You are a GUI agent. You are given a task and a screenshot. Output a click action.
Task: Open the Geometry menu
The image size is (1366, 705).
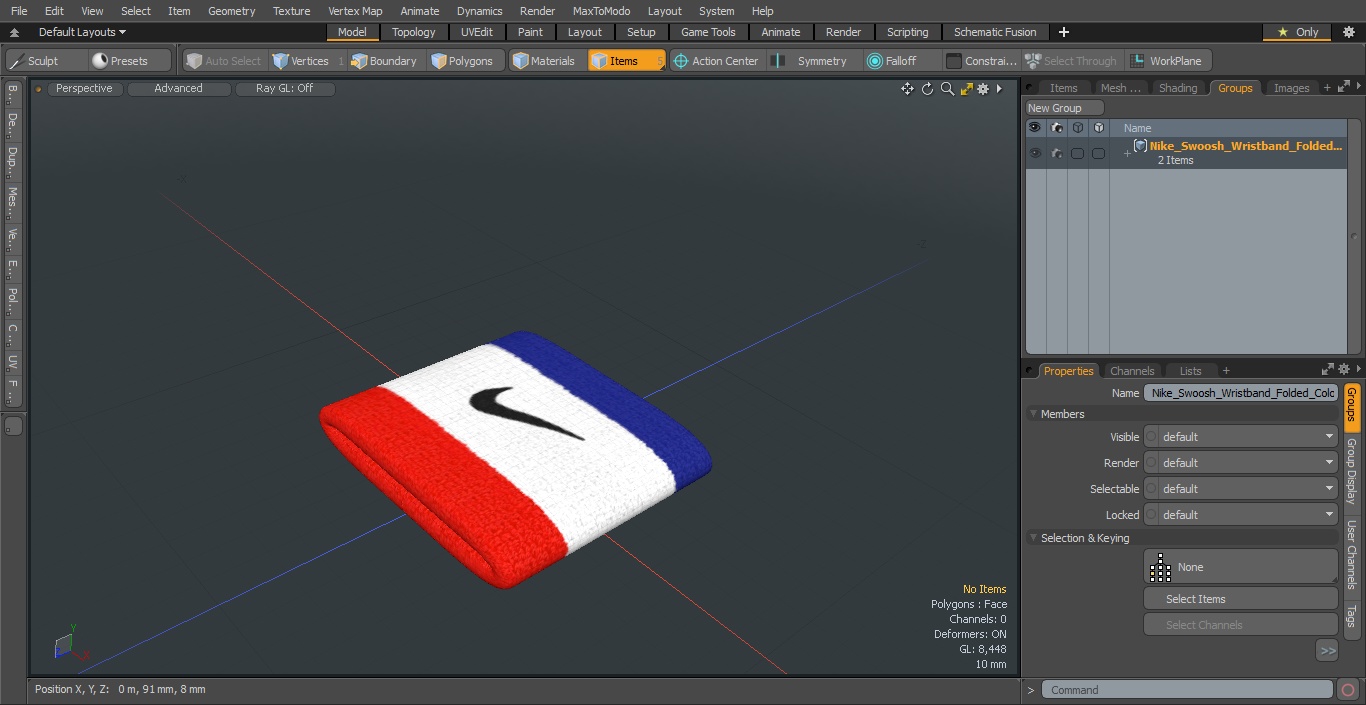pyautogui.click(x=231, y=11)
